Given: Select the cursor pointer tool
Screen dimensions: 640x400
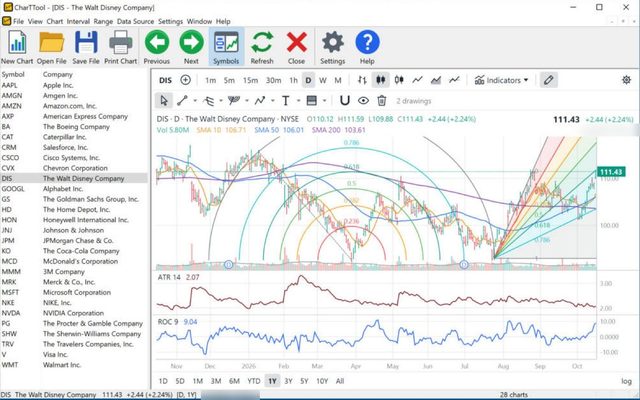Looking at the screenshot, I should tap(164, 100).
